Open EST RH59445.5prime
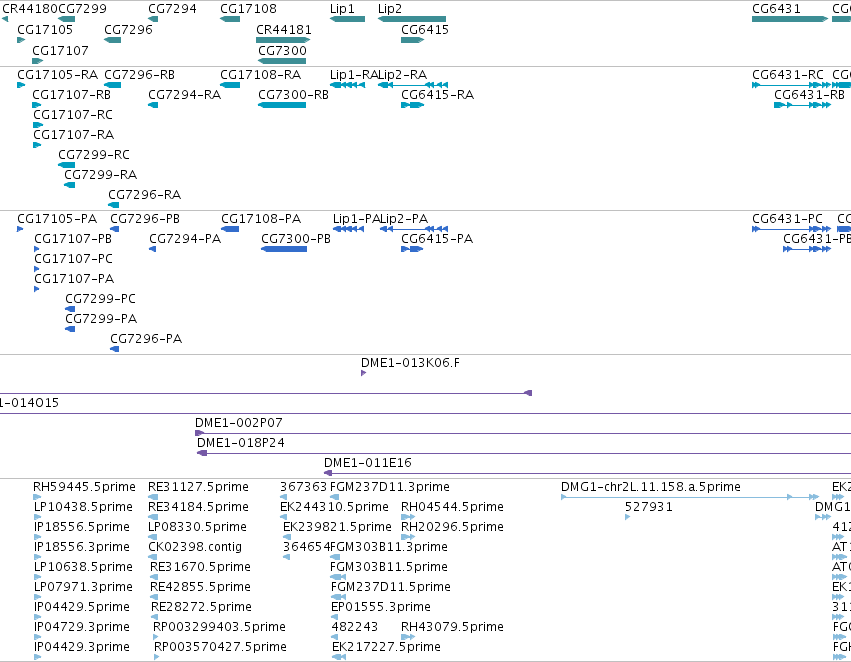The height and width of the screenshot is (662, 851). pos(37,497)
